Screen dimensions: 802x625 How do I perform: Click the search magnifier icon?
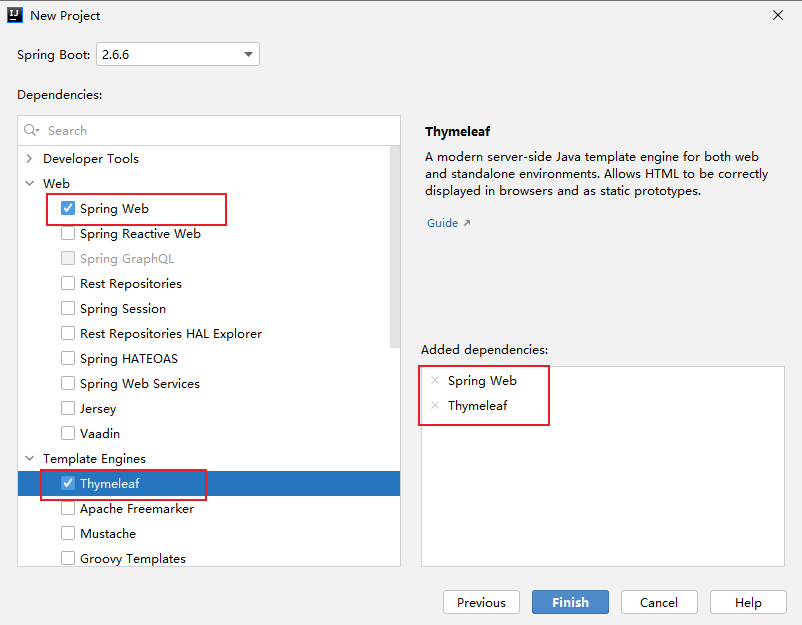pyautogui.click(x=31, y=130)
